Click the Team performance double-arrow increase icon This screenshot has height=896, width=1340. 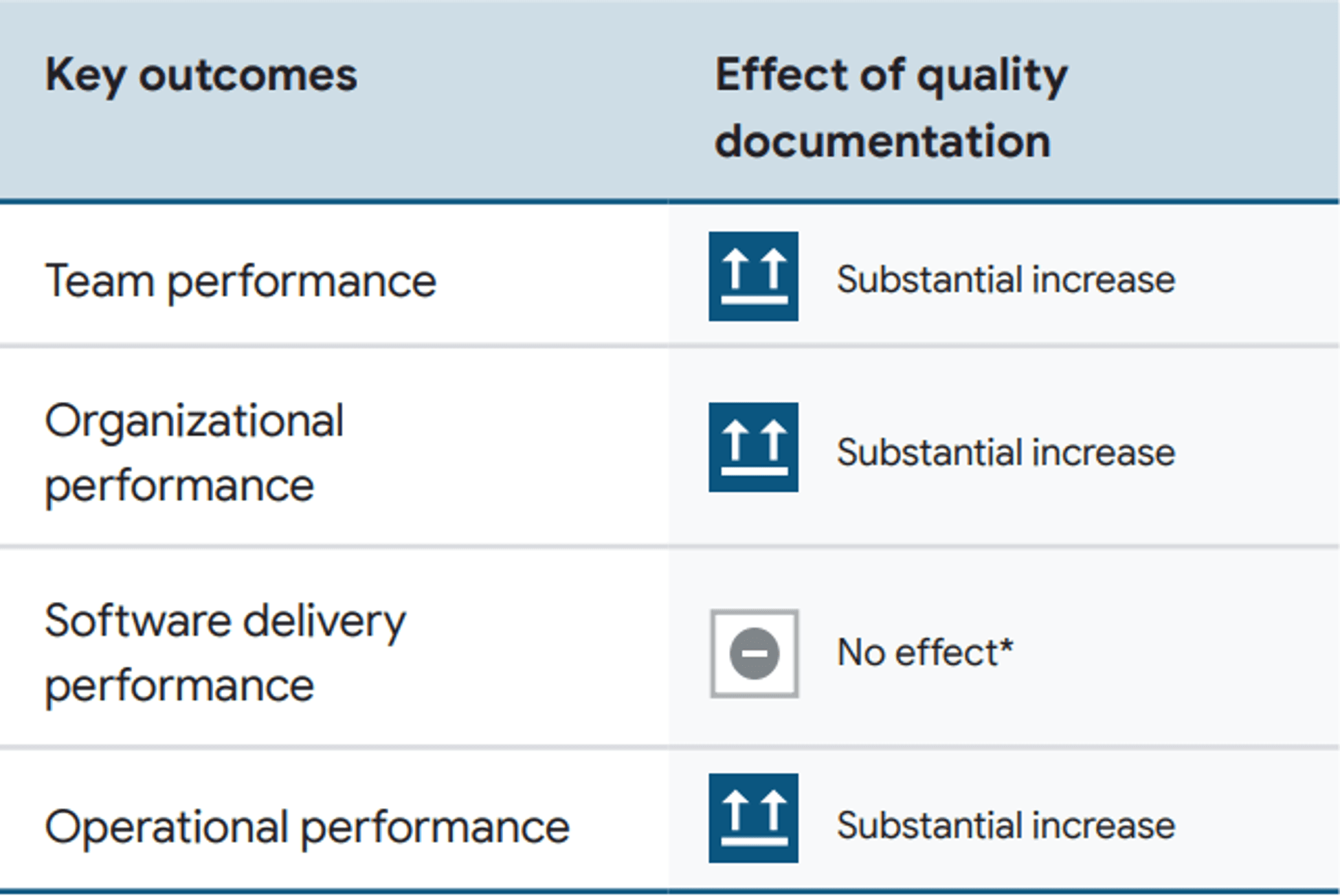[x=753, y=276]
